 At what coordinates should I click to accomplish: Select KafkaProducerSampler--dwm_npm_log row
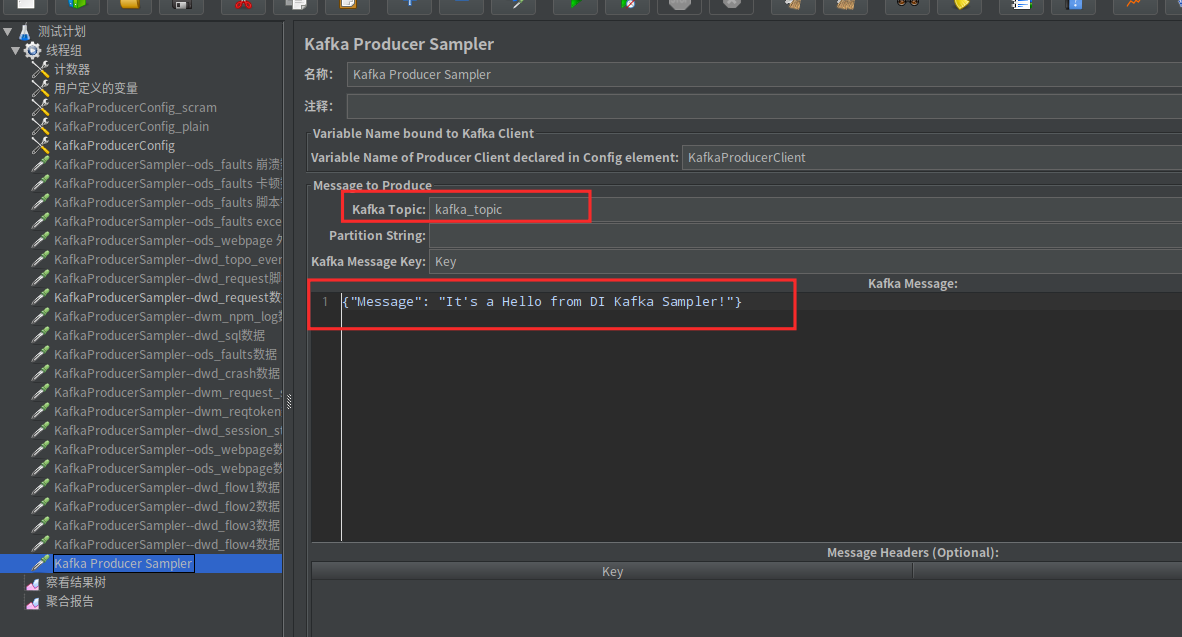click(x=167, y=317)
